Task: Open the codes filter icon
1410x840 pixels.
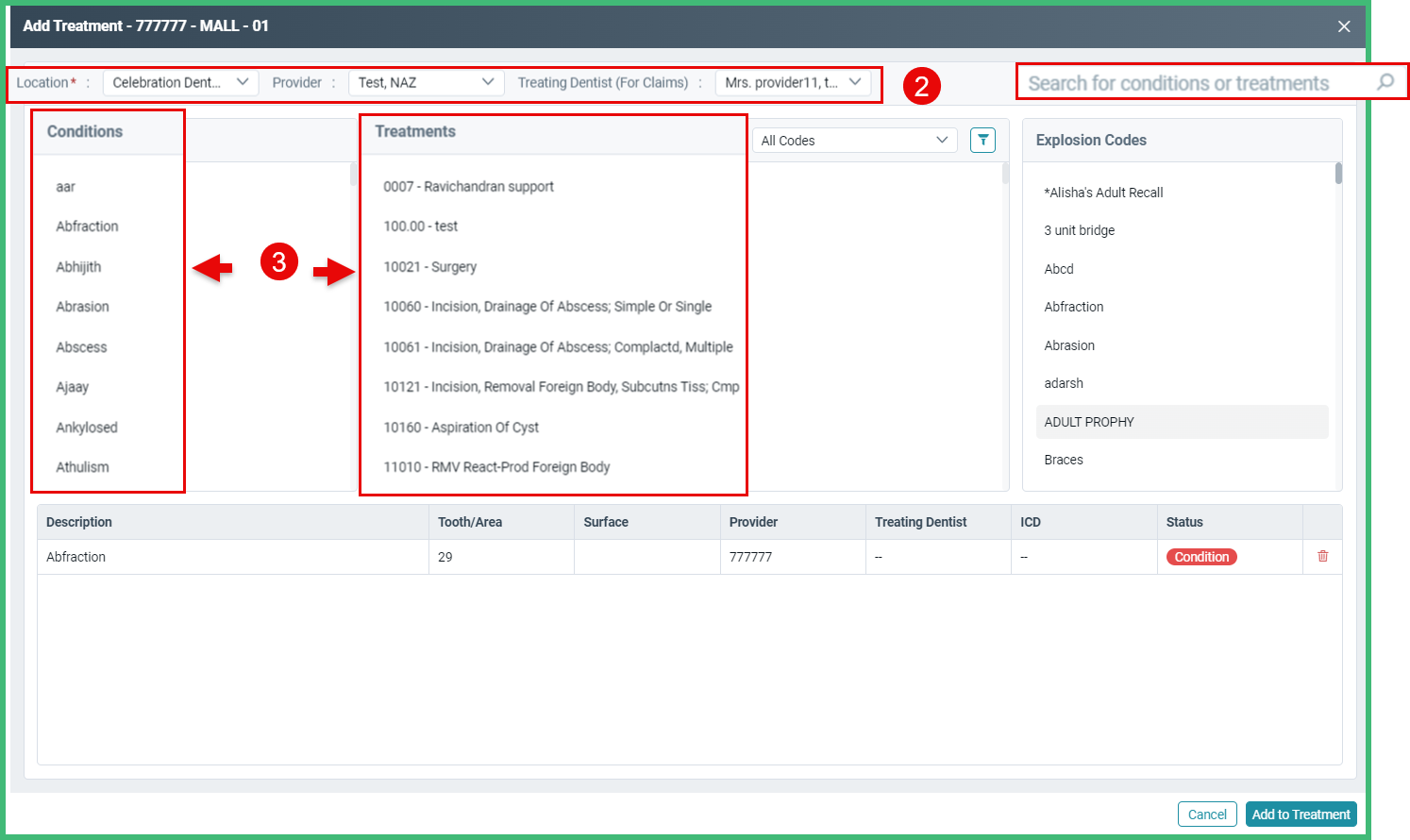Action: 982,140
